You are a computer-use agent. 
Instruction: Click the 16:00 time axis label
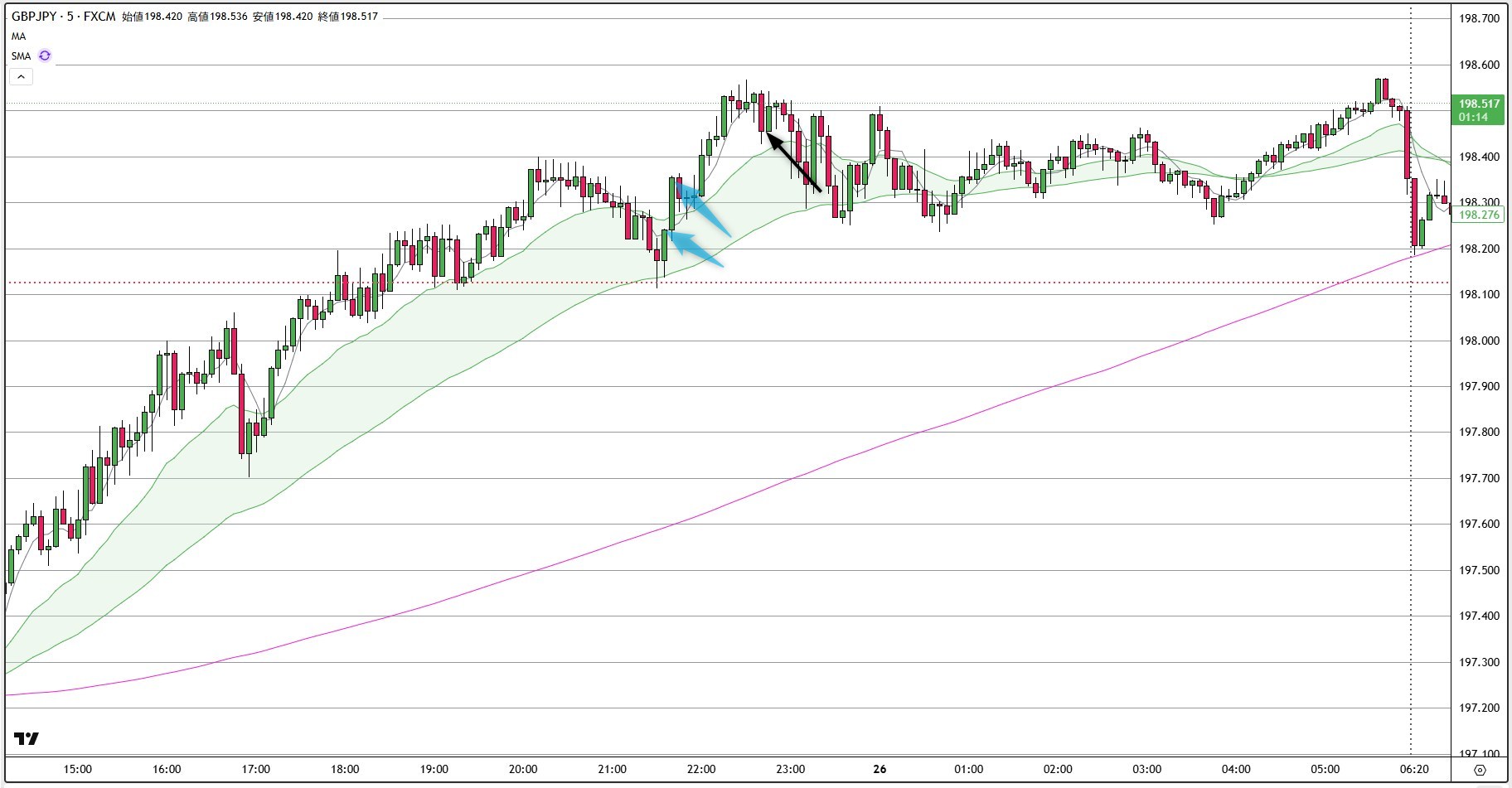click(x=167, y=769)
